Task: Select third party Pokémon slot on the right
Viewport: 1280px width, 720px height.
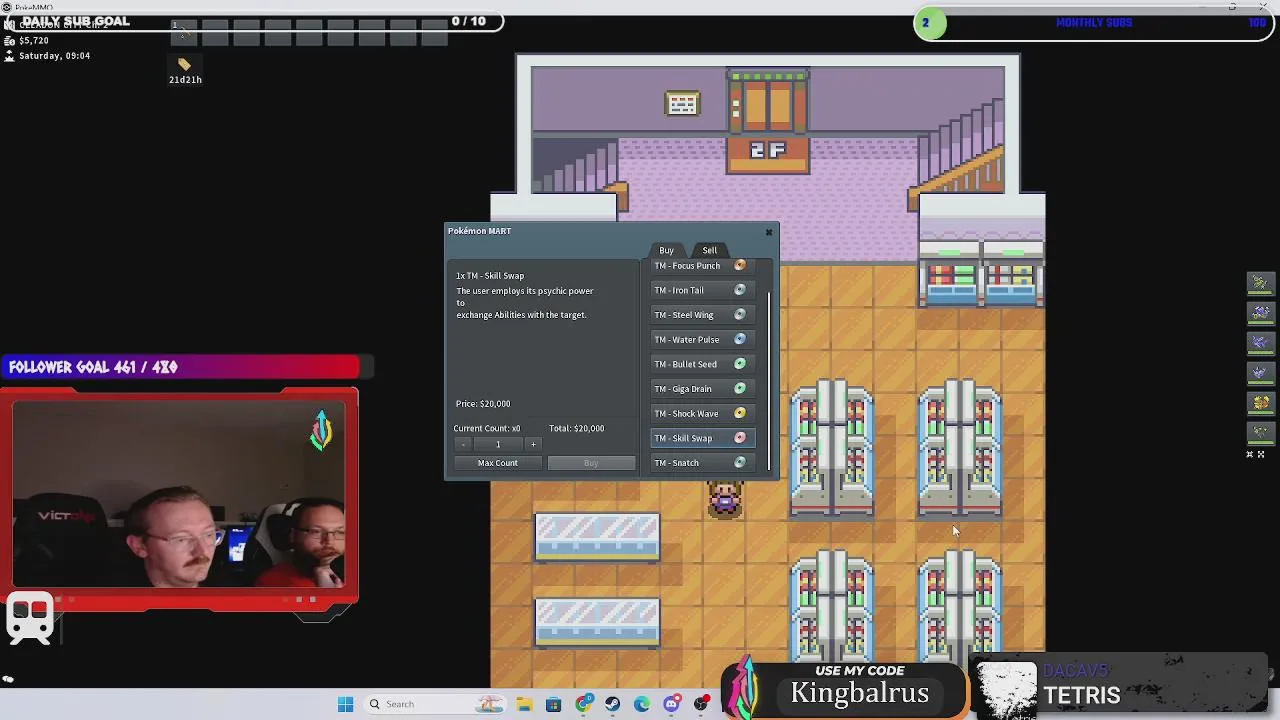Action: coord(1260,343)
